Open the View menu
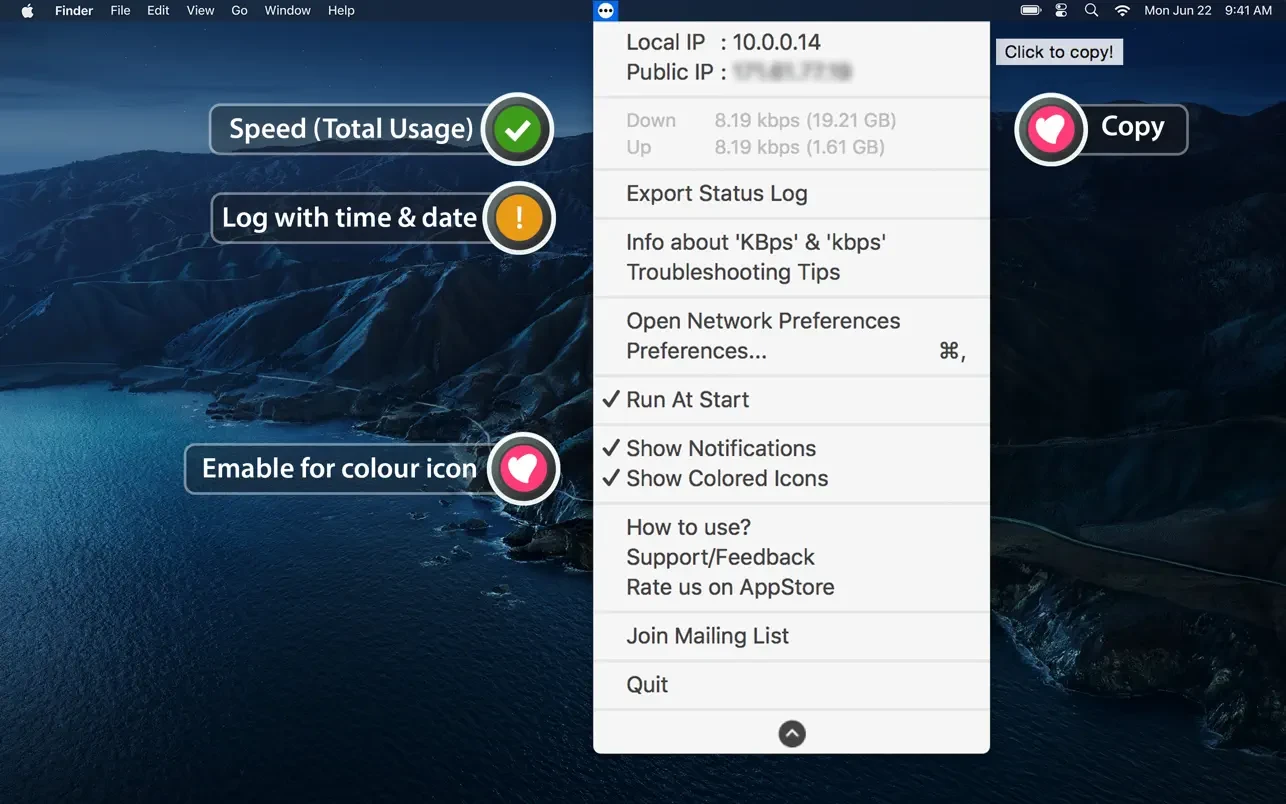 click(200, 10)
